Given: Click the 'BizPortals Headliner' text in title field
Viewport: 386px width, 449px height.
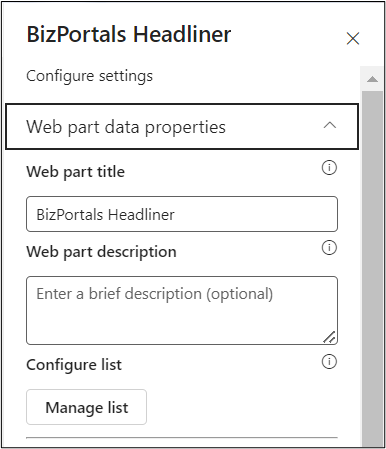Looking at the screenshot, I should [x=105, y=214].
